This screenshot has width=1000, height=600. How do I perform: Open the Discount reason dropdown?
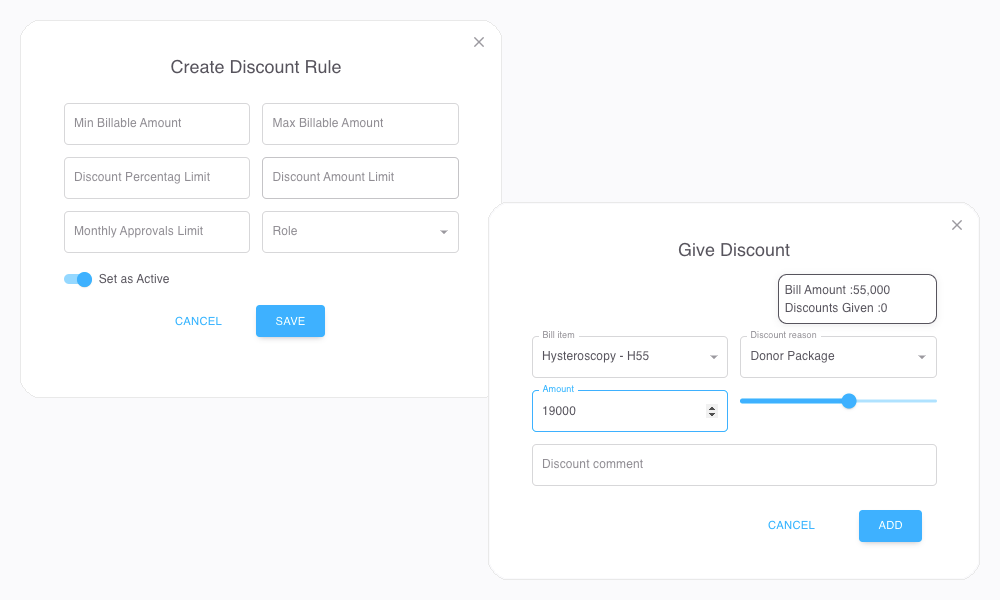click(837, 356)
